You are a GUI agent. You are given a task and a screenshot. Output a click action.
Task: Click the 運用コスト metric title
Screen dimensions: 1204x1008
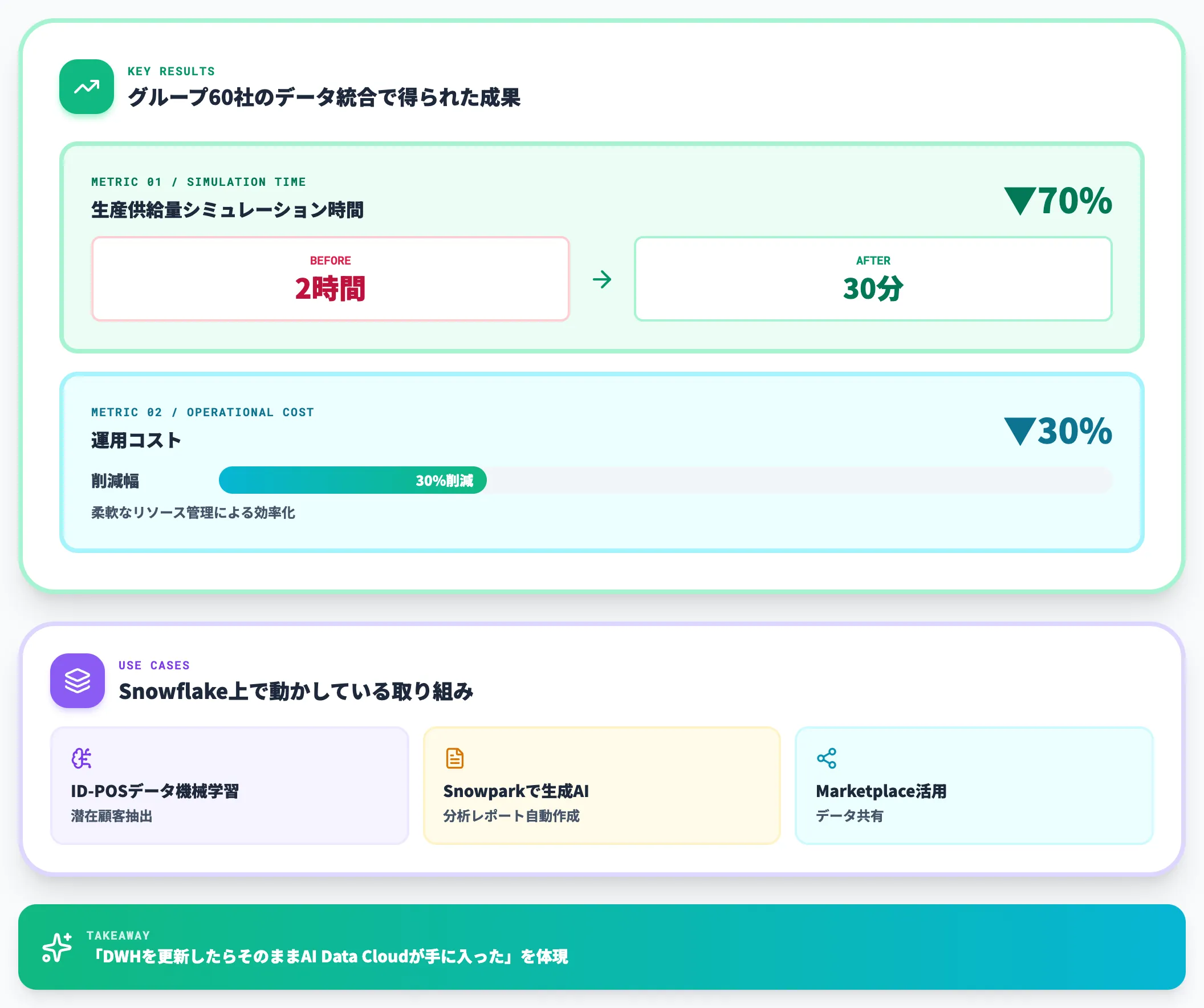click(136, 440)
